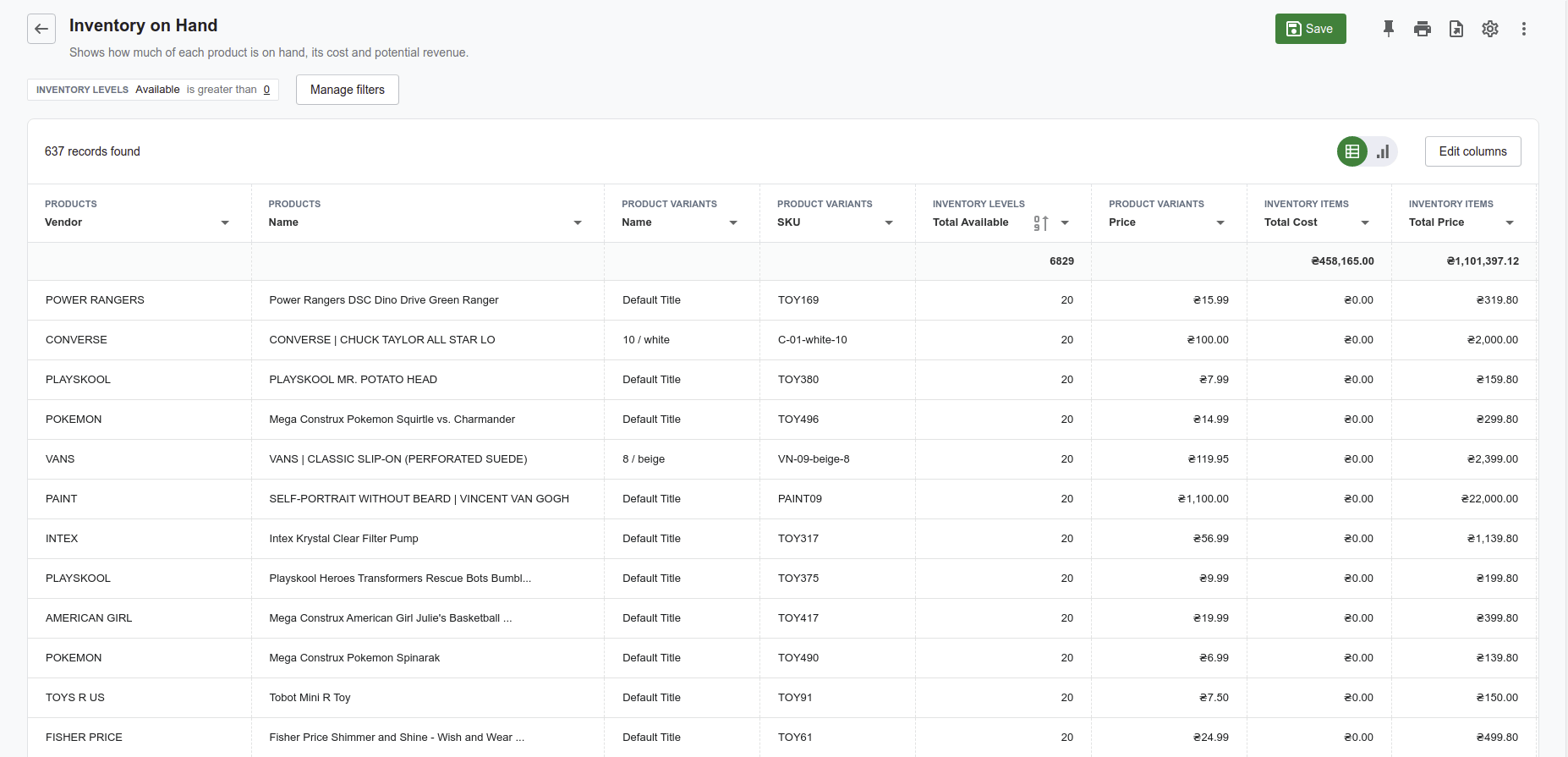Viewport: 1568px width, 757px height.
Task: Click SKU PAINT09
Action: [800, 499]
